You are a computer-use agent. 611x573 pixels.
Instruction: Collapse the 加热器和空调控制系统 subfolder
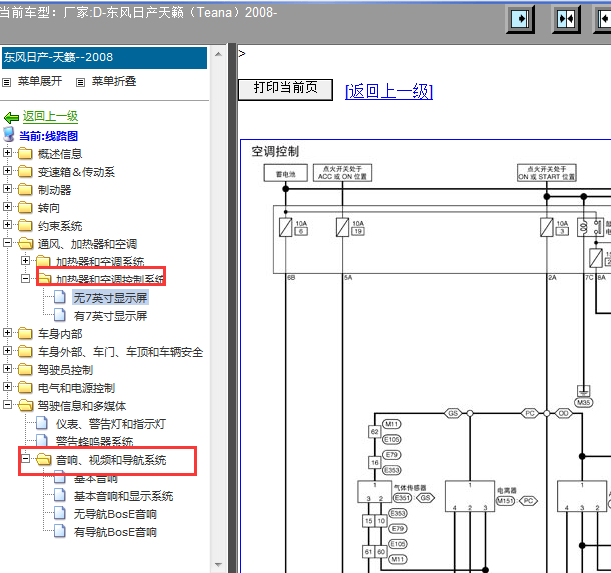25,278
